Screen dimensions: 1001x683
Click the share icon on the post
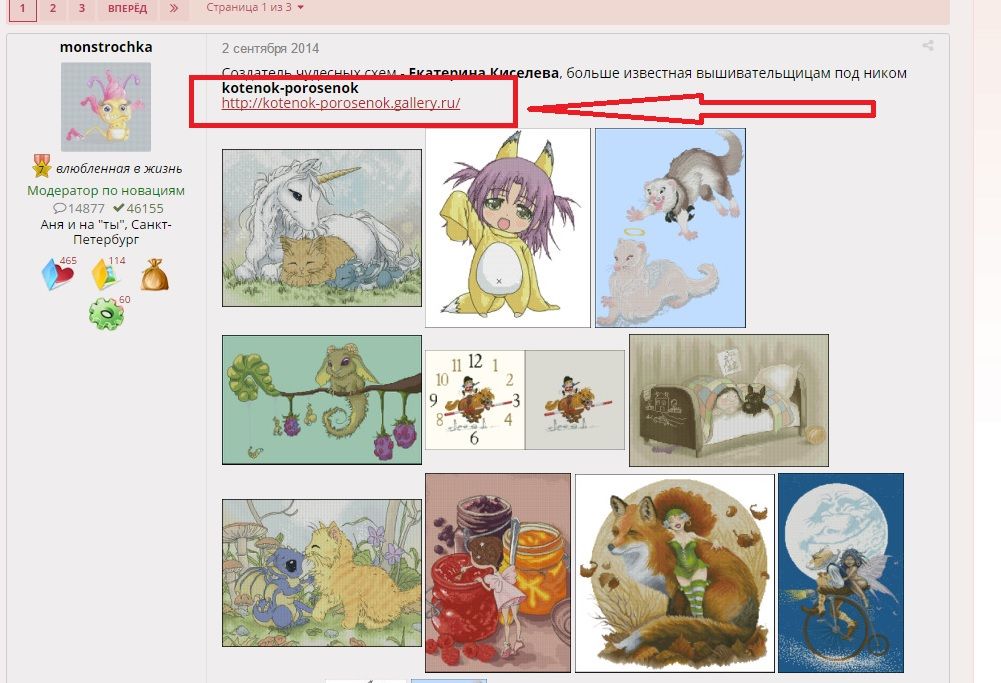(x=928, y=46)
